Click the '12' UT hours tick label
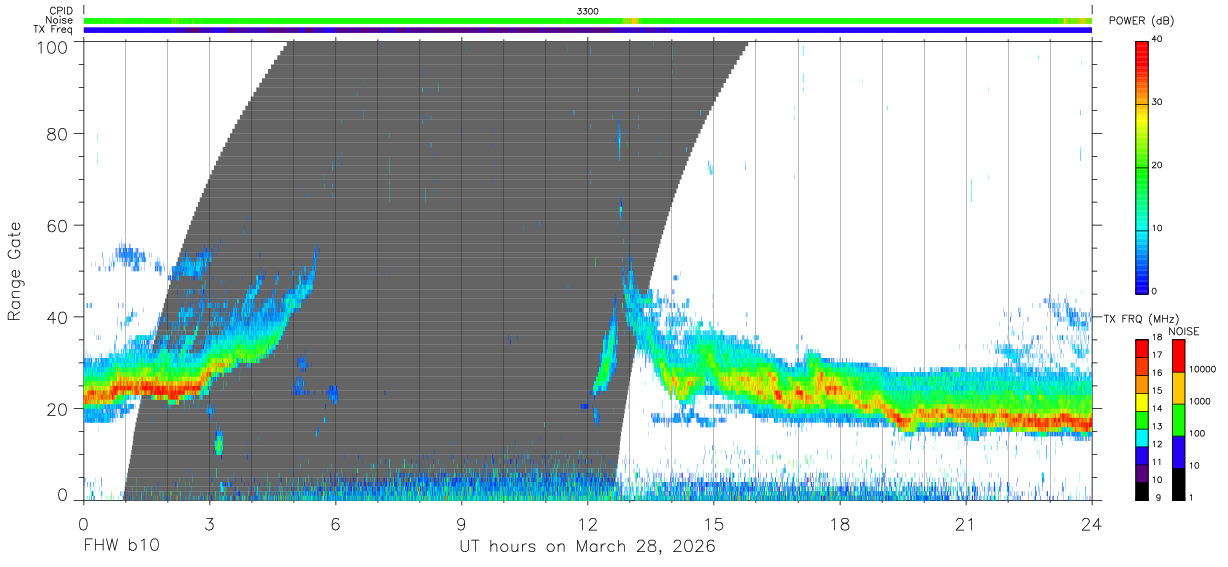Screen dimensions: 1228x567 pos(588,524)
